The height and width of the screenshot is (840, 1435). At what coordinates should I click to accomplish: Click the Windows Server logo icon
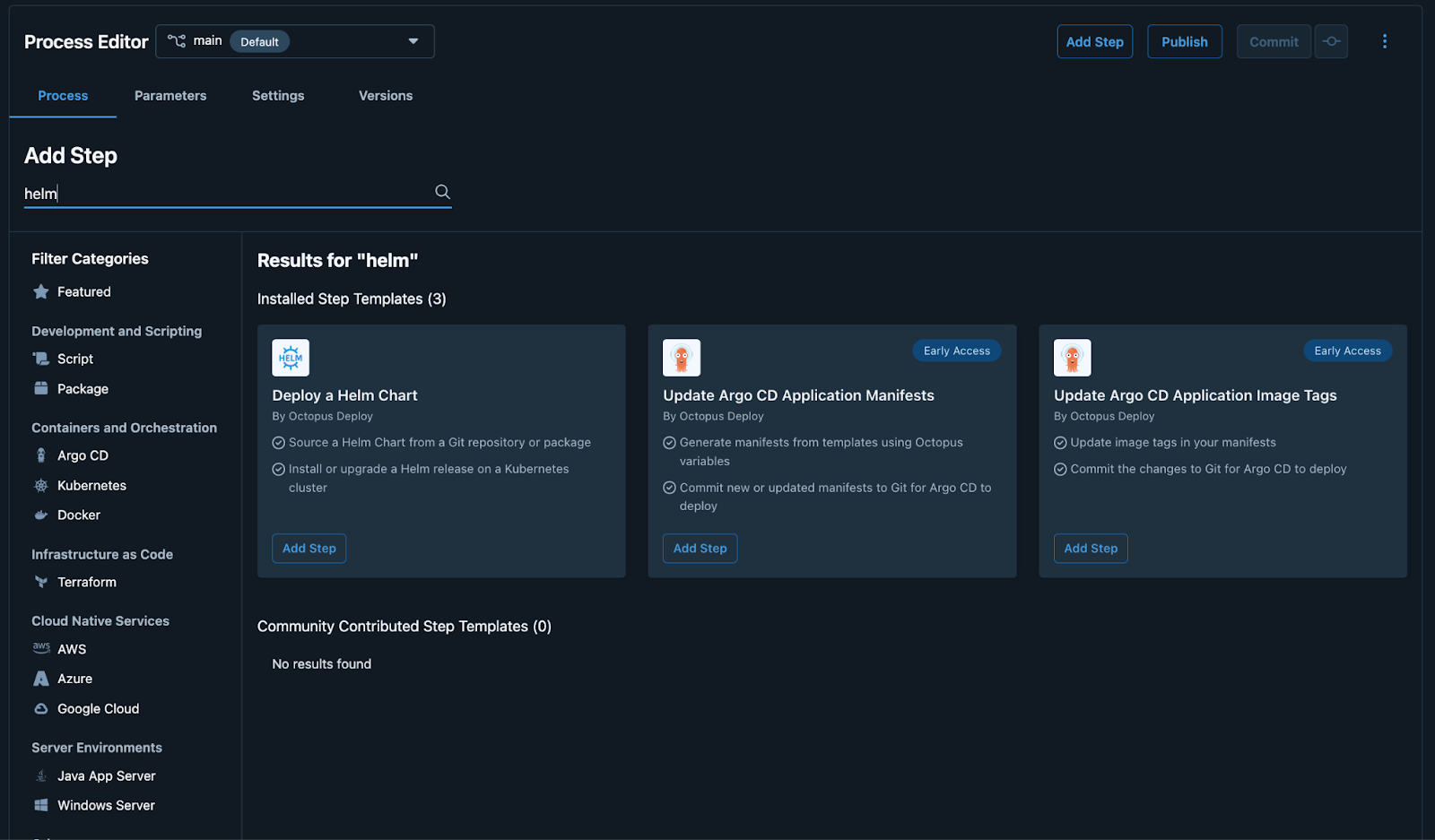pyautogui.click(x=41, y=805)
